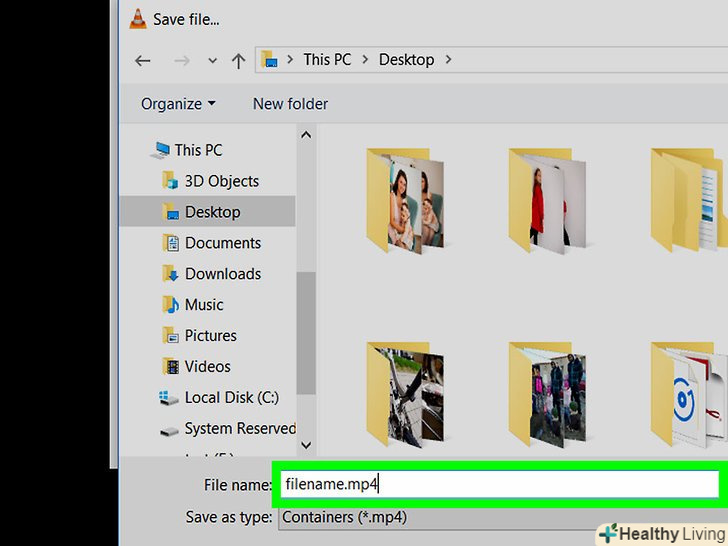Click the File name input field
The image size is (728, 546).
click(x=500, y=484)
